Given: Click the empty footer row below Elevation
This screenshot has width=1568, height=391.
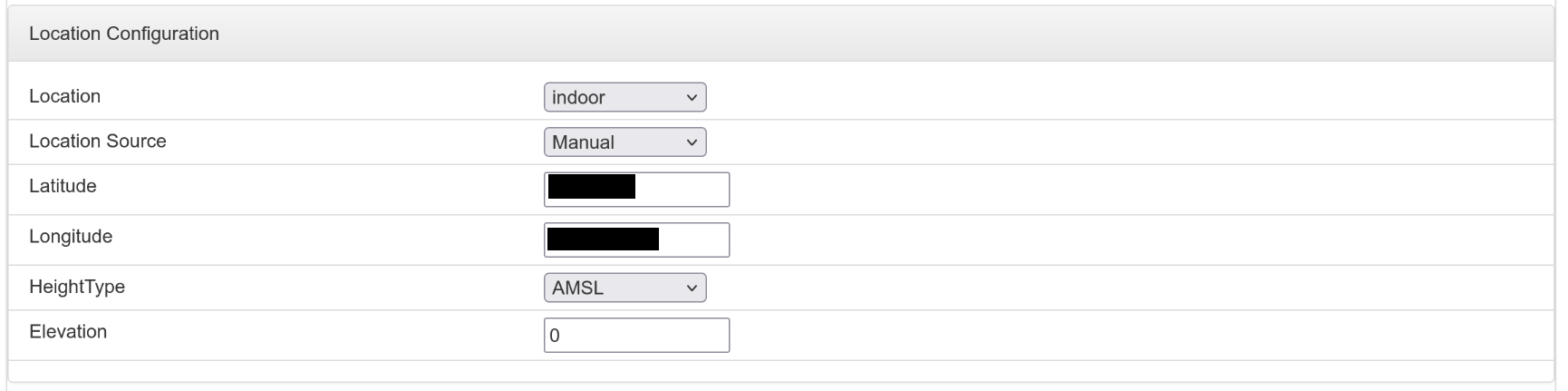Looking at the screenshot, I should (781, 370).
